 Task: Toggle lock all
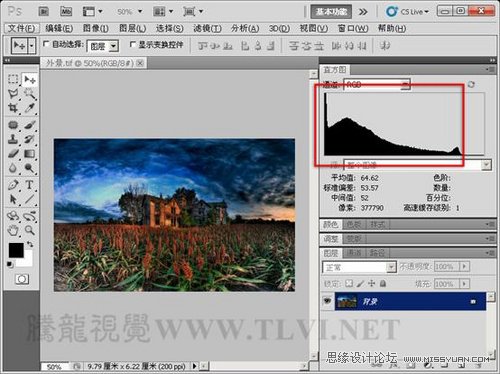coord(383,284)
